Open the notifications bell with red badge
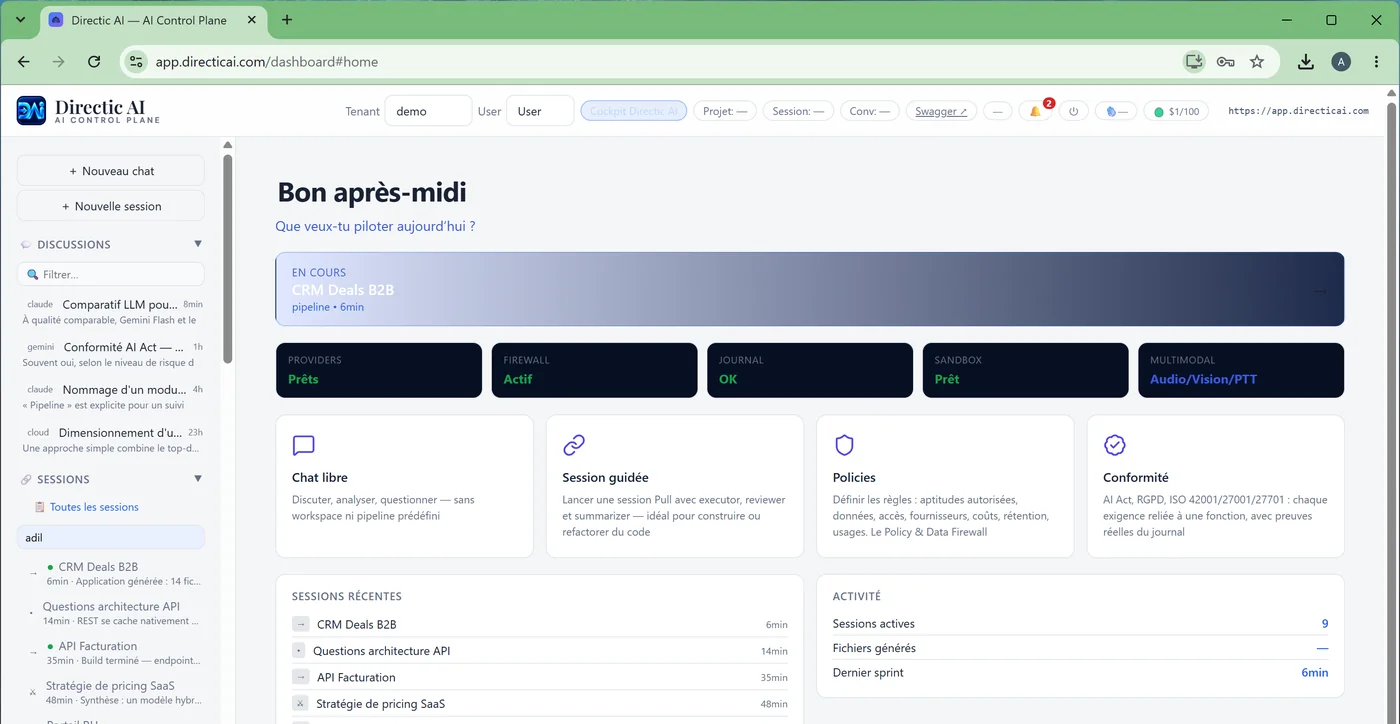1400x724 pixels. pyautogui.click(x=1035, y=111)
